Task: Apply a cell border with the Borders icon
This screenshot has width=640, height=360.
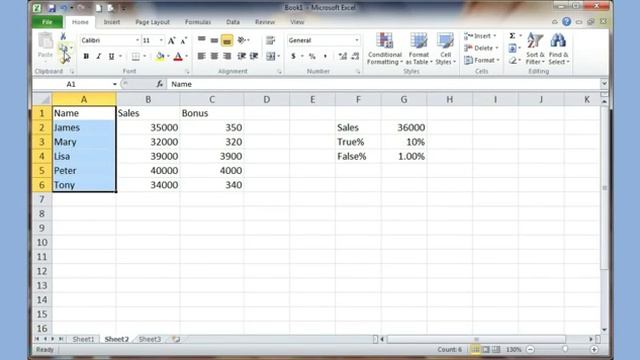Action: coord(136,56)
